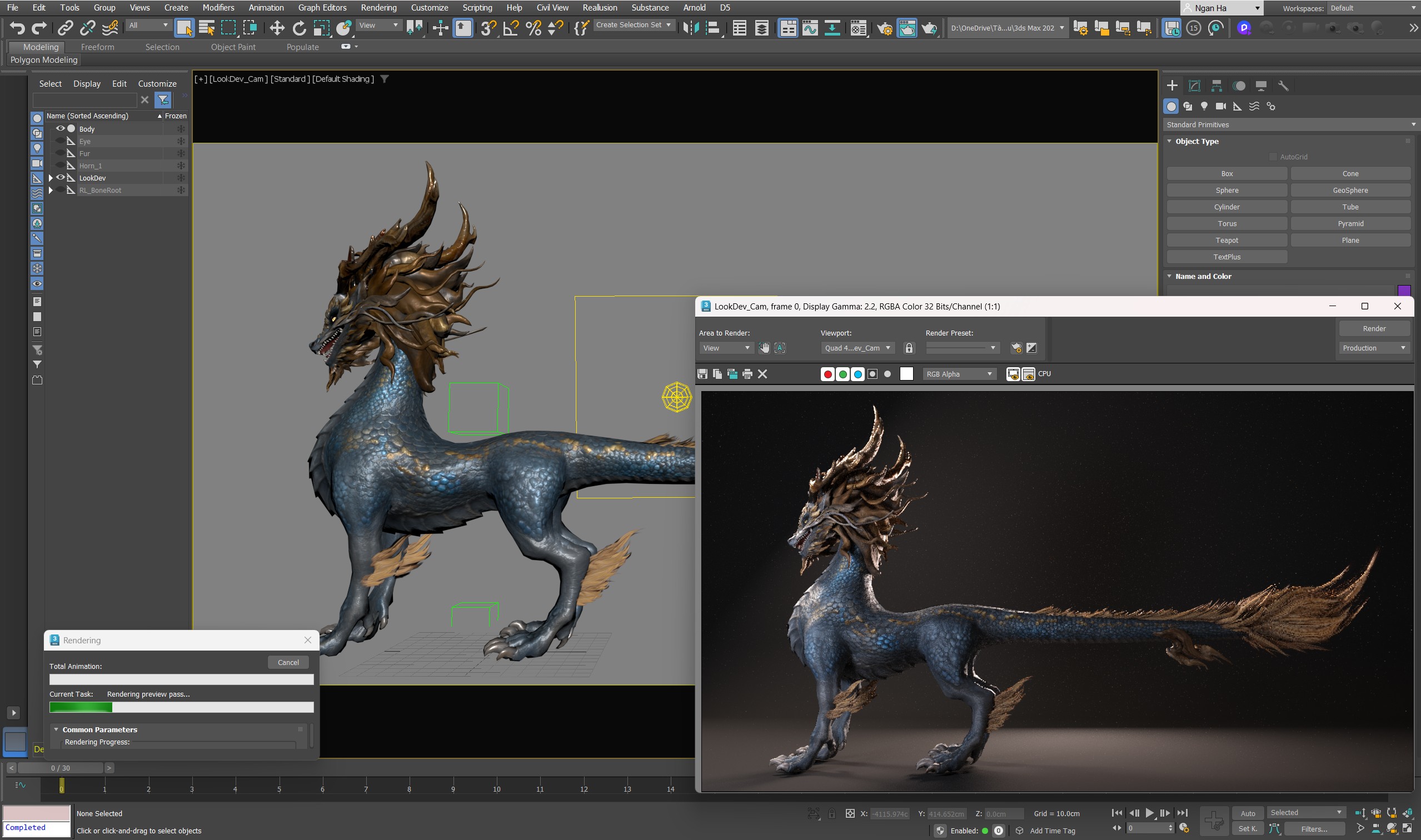Clear the render frame window with X icon

762,373
